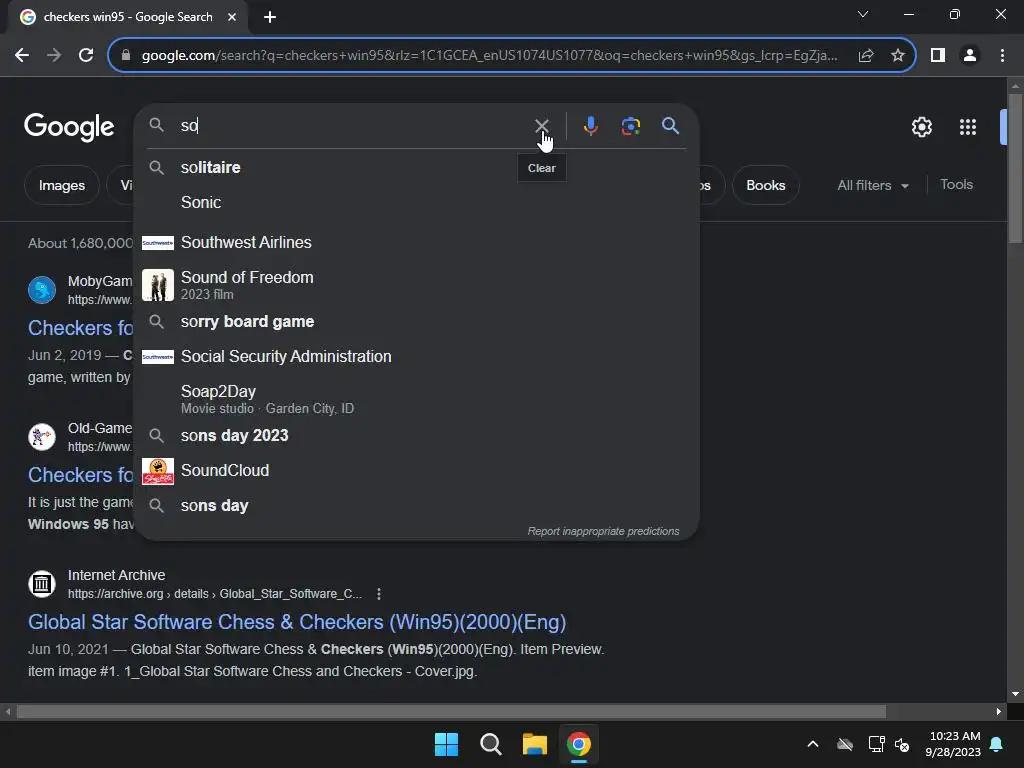
Task: Select the Sonic suggestion
Action: tap(416, 202)
